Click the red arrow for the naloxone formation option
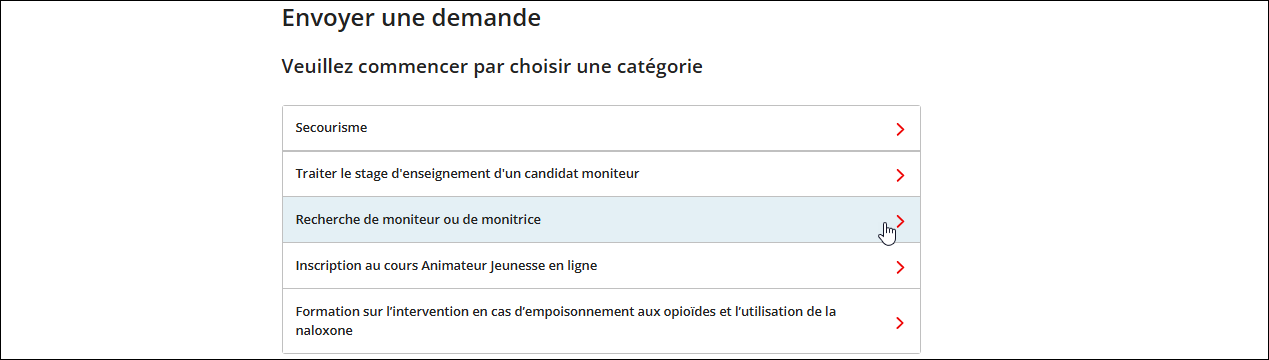 point(900,322)
